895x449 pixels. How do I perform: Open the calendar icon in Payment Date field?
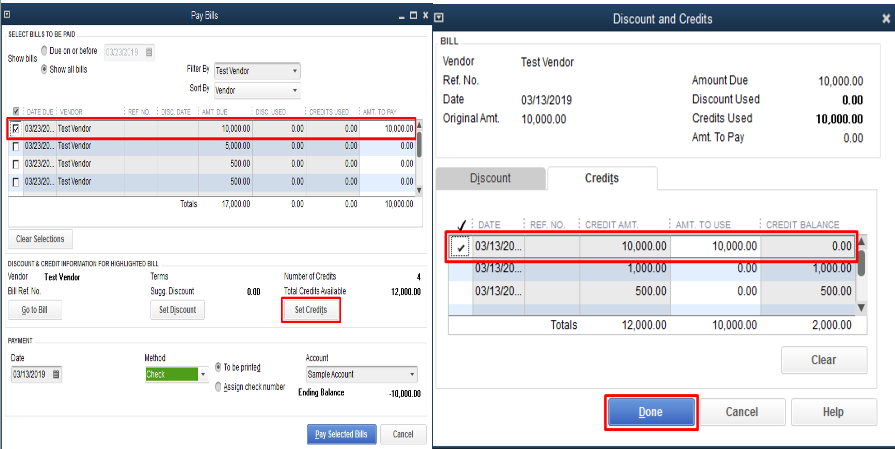[x=56, y=374]
